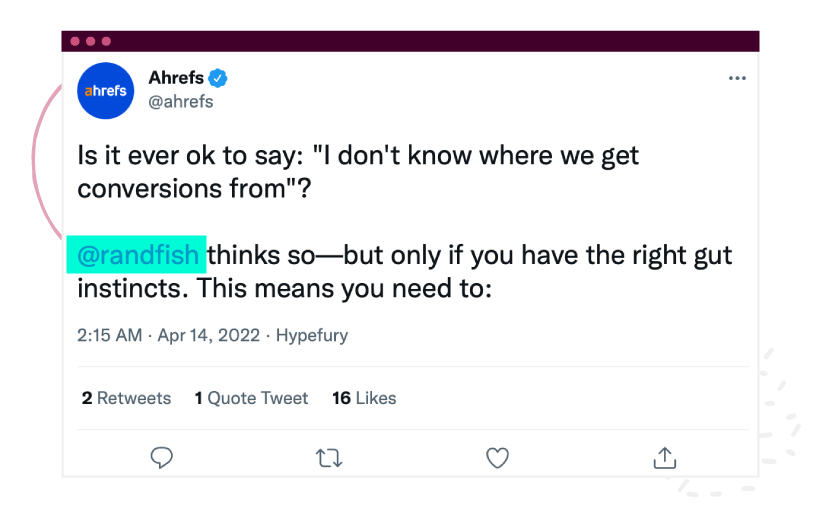Click the first pink window dot
This screenshot has width=820, height=510.
click(x=75, y=41)
